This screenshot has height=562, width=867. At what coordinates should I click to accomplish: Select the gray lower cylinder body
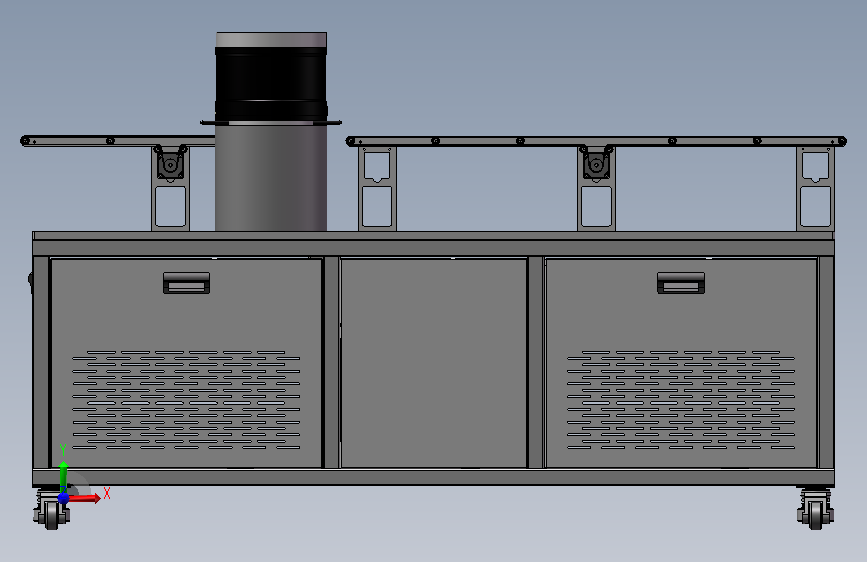[271, 178]
